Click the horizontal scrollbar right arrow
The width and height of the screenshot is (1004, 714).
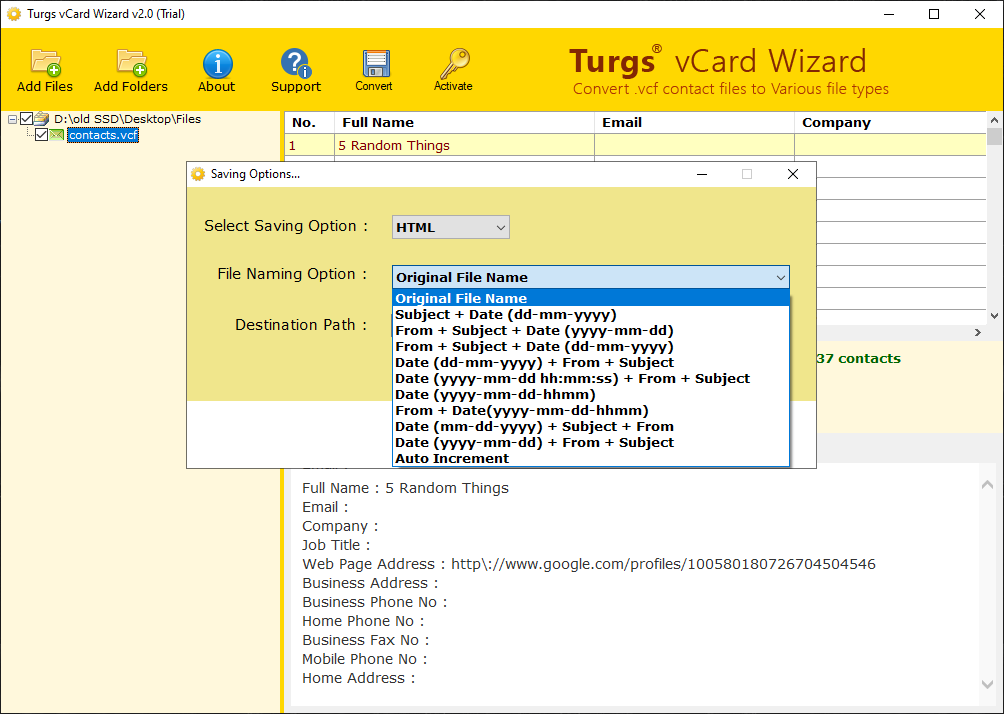click(978, 332)
